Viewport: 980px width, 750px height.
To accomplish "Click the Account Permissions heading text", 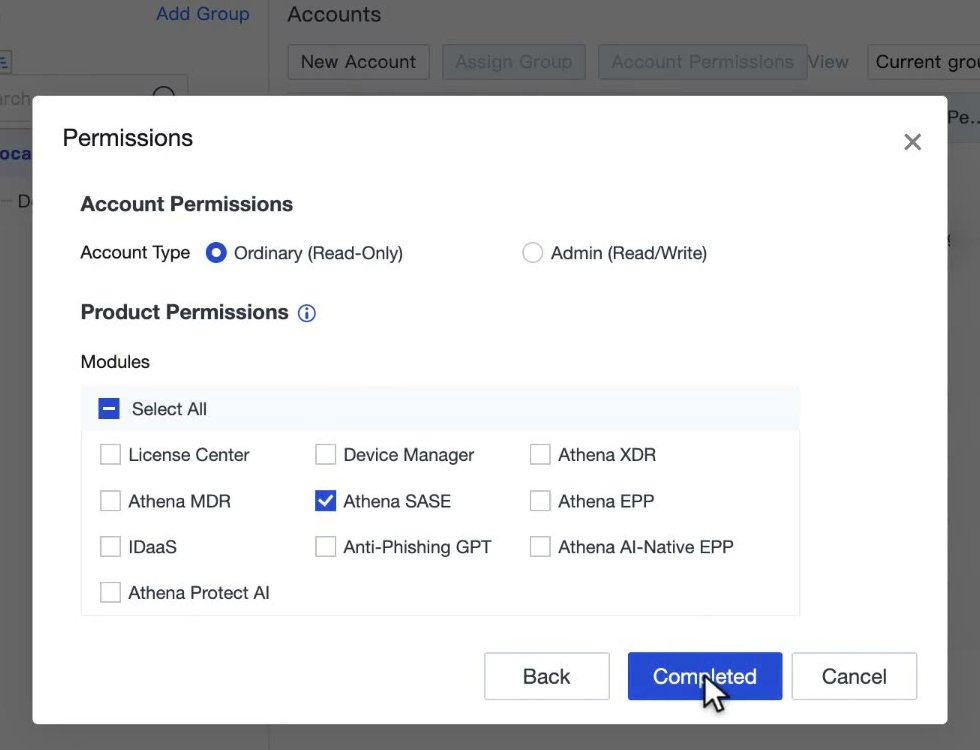I will (186, 204).
